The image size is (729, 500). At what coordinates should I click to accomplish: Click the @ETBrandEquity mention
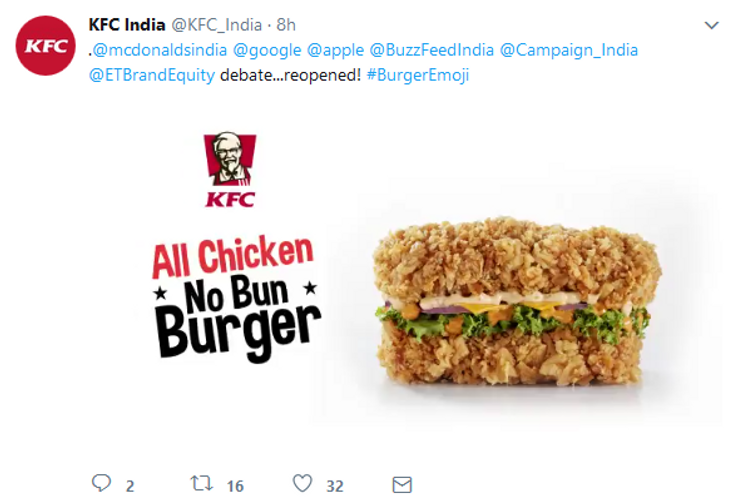point(151,75)
